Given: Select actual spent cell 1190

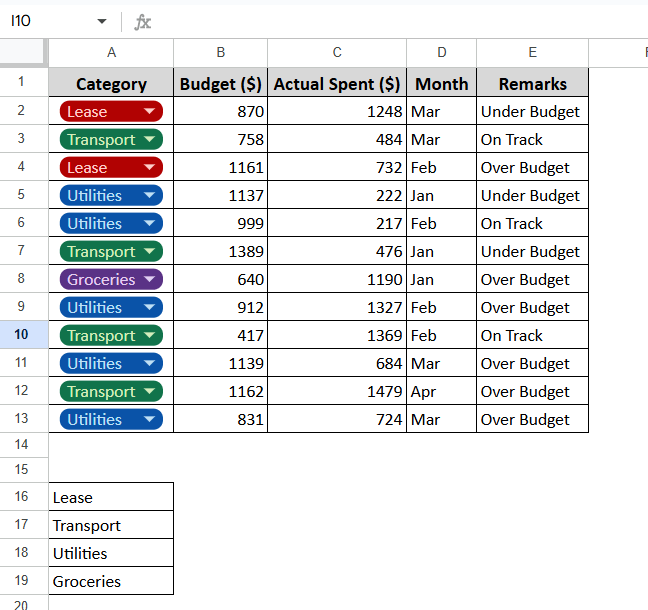Looking at the screenshot, I should 337,279.
